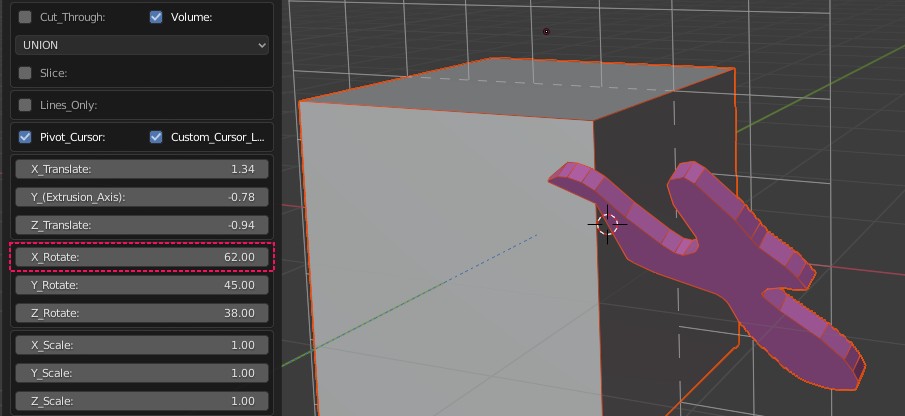Enable the Slice checkbox
This screenshot has height=416, width=905.
tap(26, 73)
